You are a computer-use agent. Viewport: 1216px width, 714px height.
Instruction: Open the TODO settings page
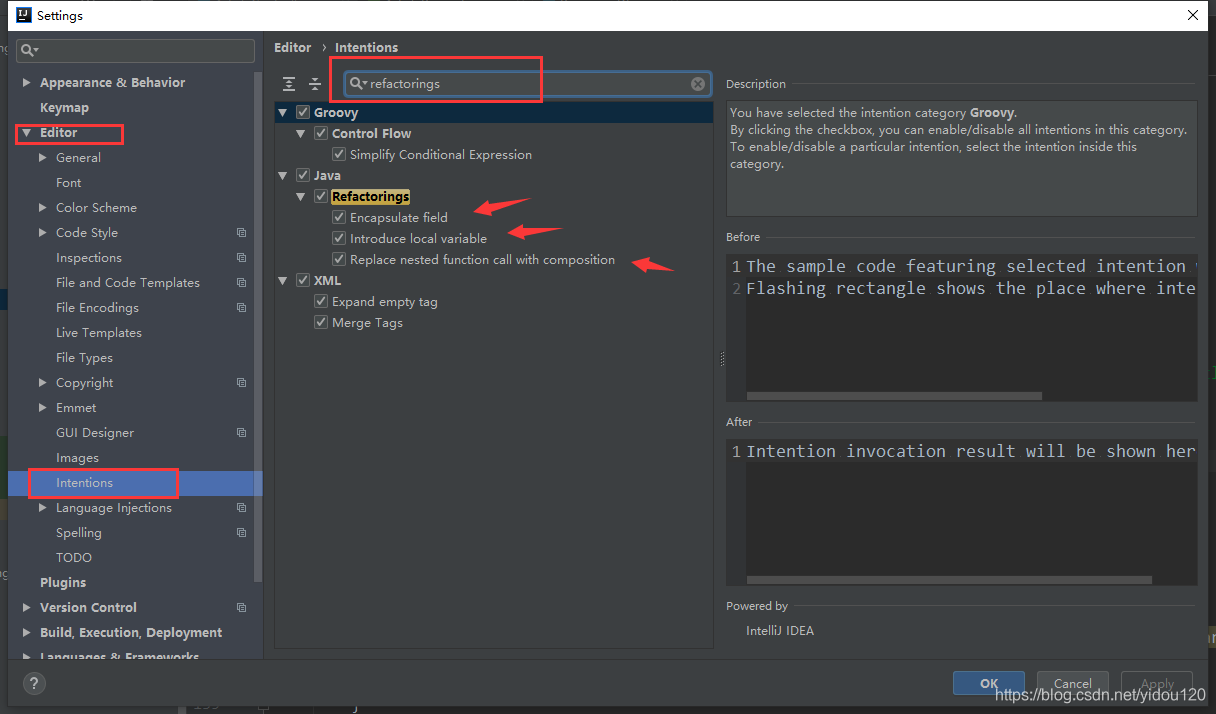74,558
